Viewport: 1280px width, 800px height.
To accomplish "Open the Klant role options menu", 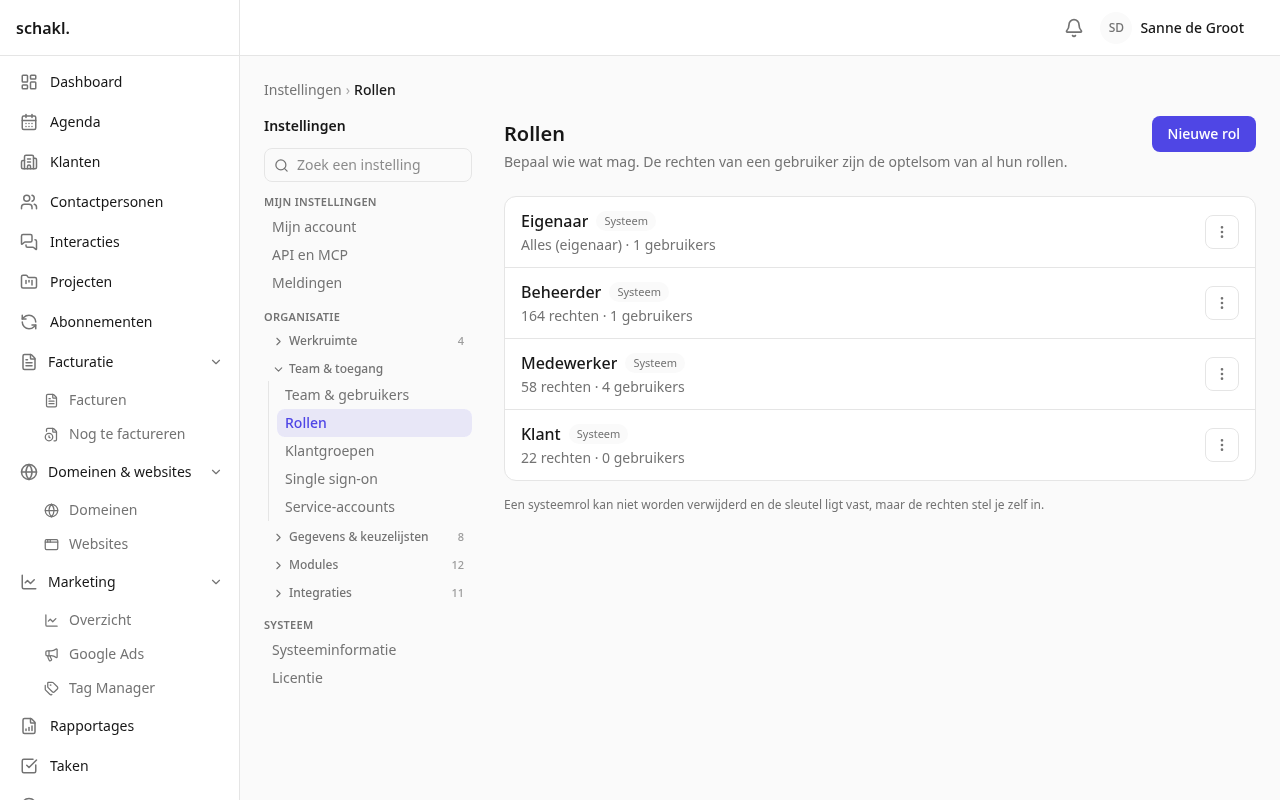I will 1222,445.
